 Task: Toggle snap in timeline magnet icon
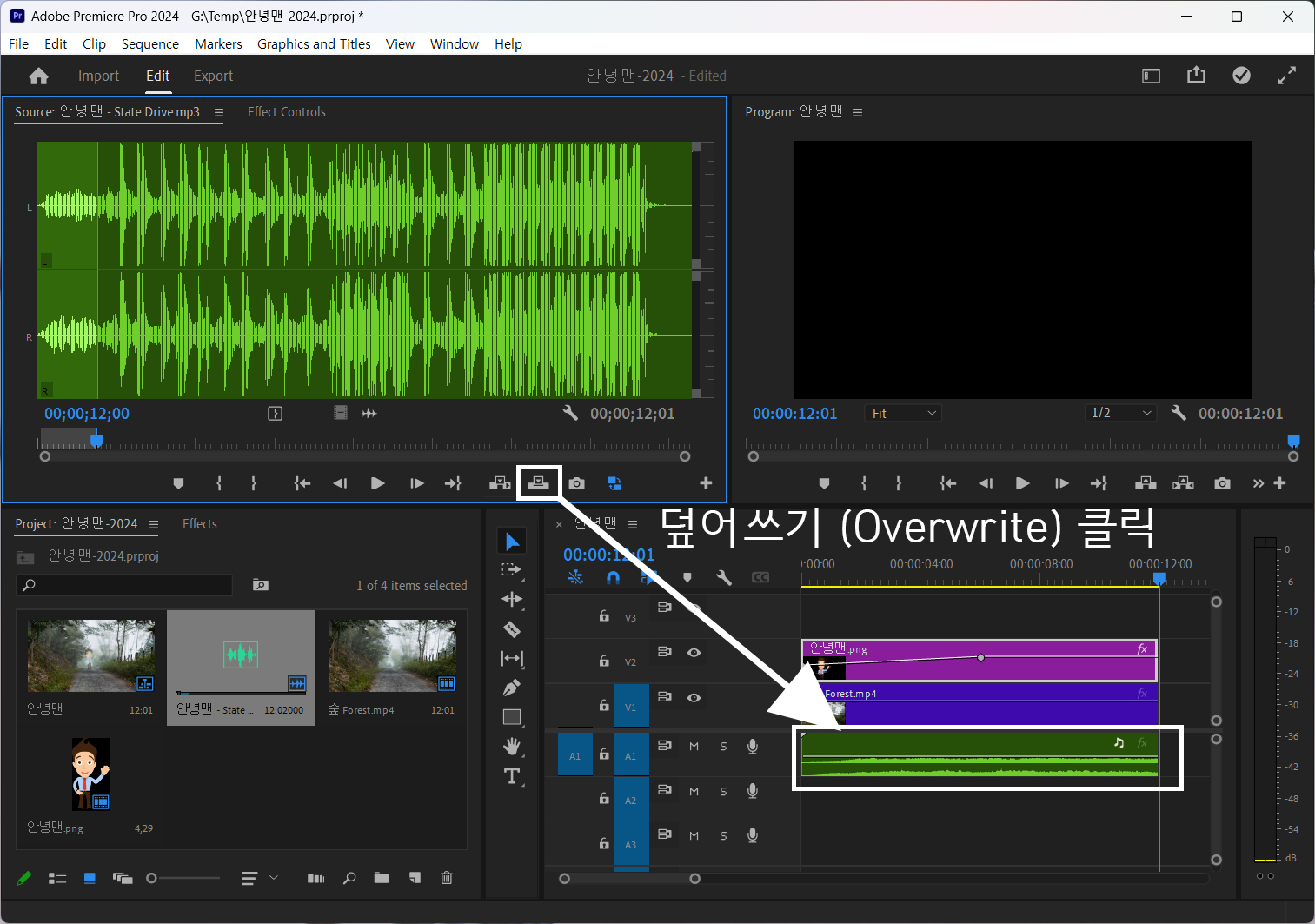[614, 577]
